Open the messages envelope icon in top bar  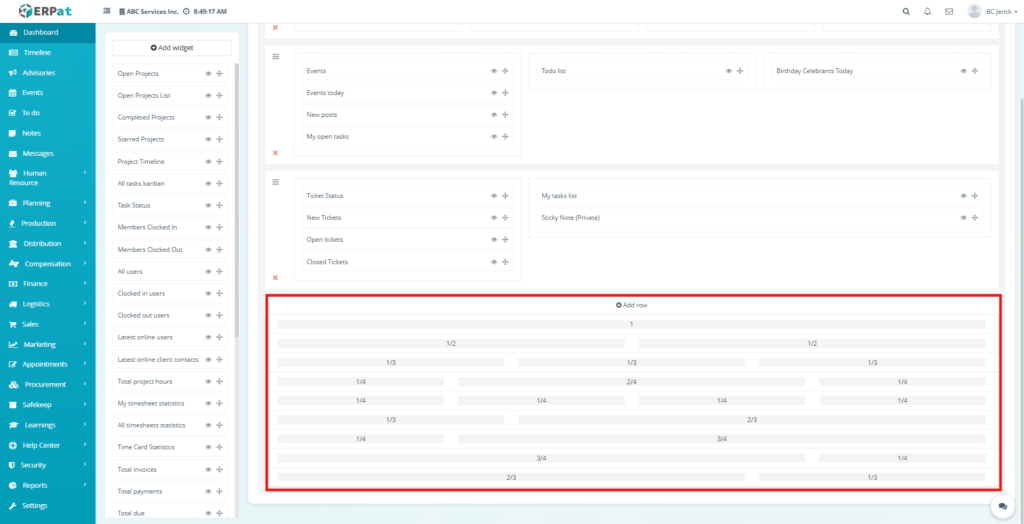[949, 11]
